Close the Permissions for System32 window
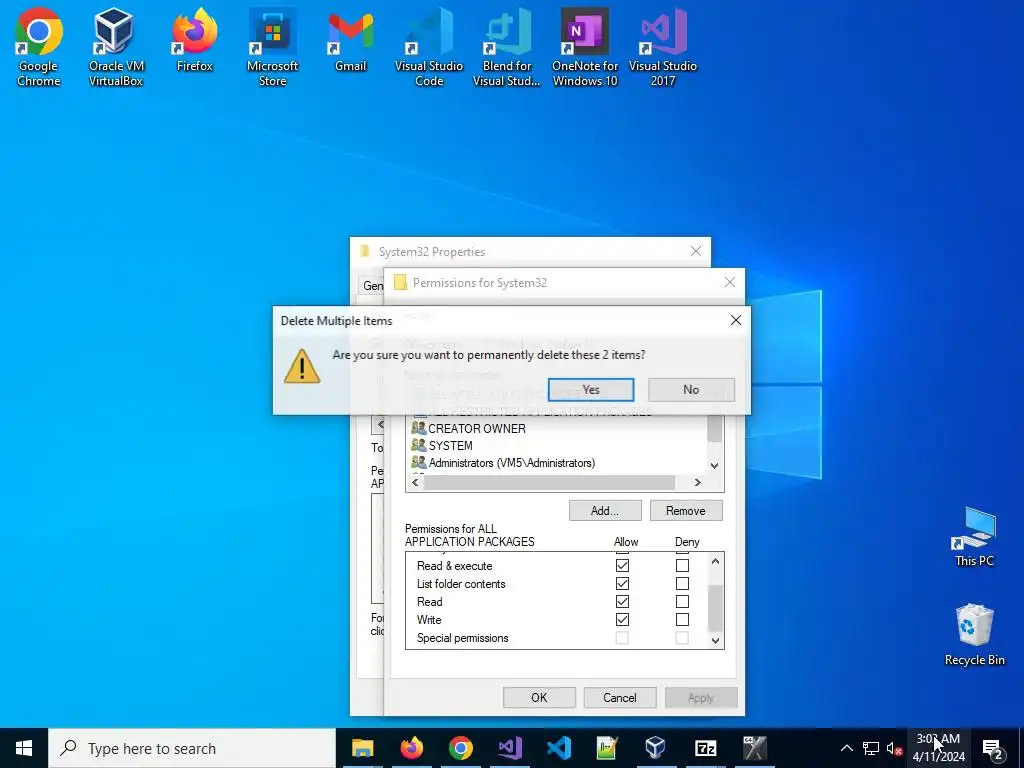Viewport: 1024px width, 768px height. pos(729,282)
